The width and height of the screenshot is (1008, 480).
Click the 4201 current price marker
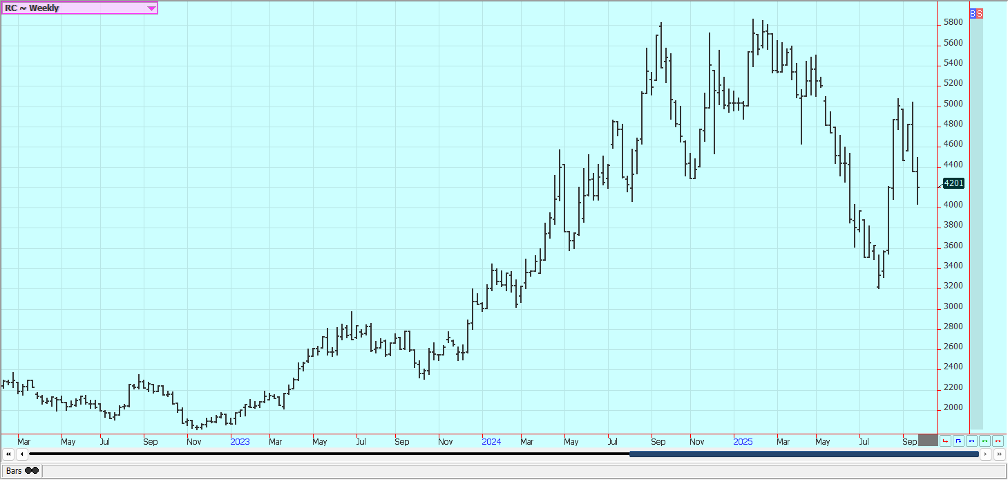(x=952, y=183)
